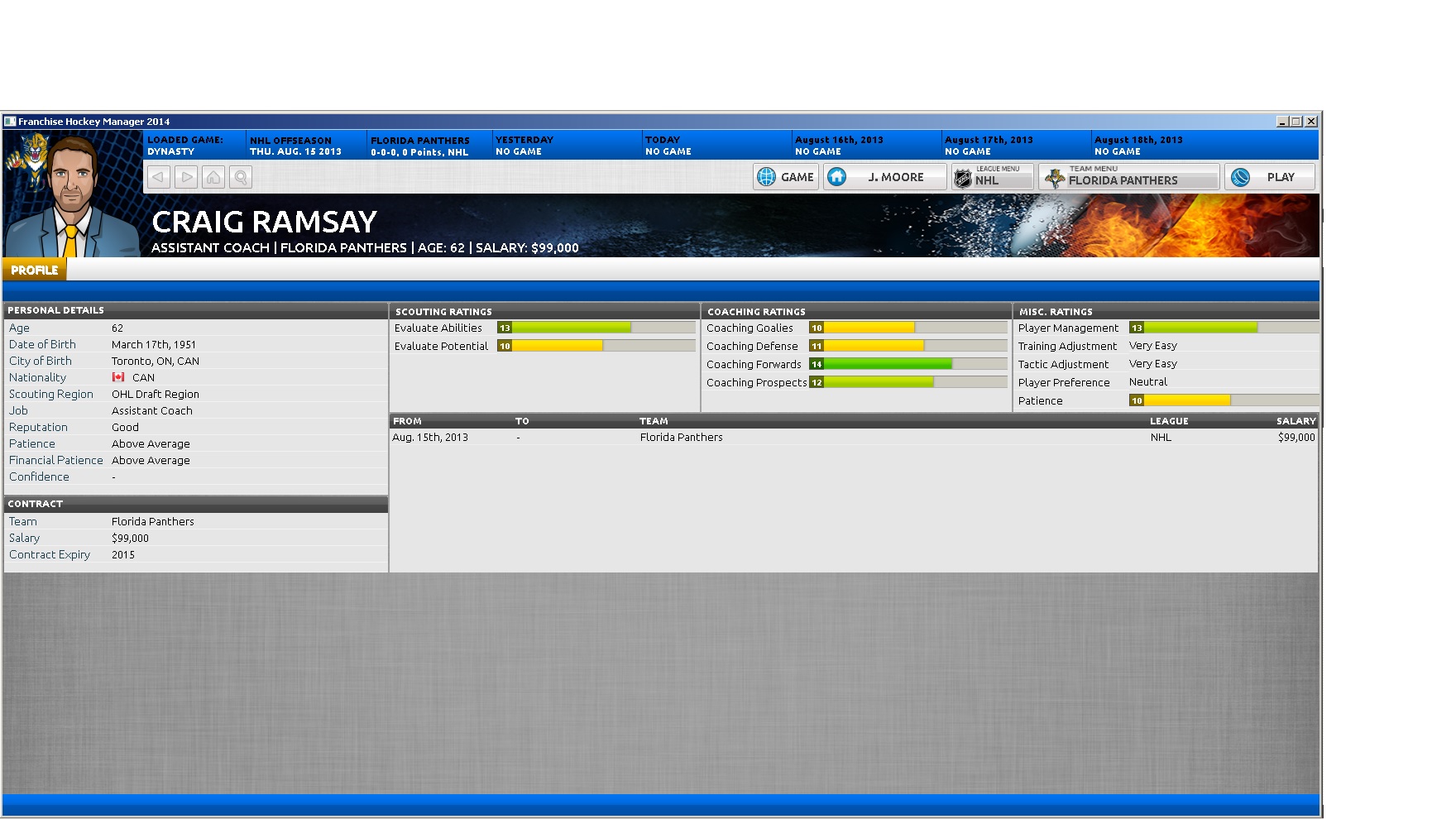This screenshot has height=819, width=1456.
Task: Switch to the Profile tab
Action: coord(35,271)
